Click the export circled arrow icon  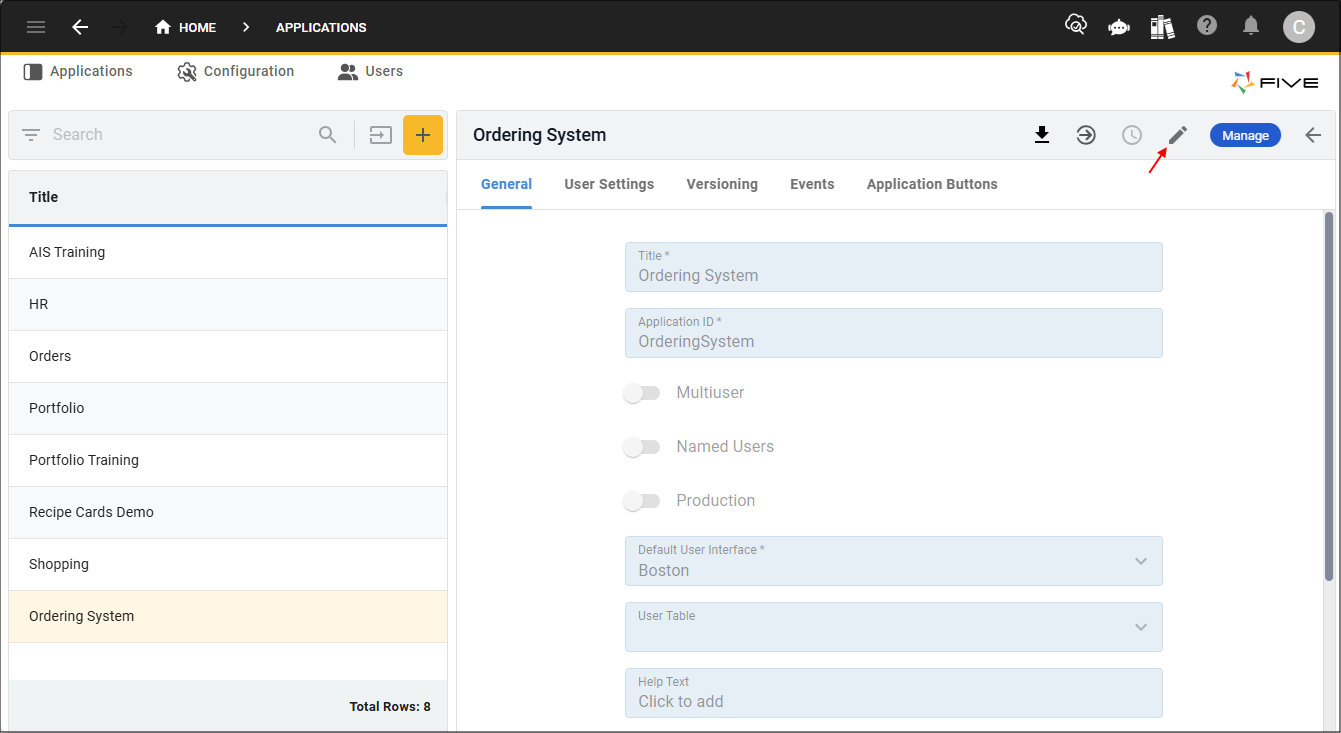(x=1086, y=135)
